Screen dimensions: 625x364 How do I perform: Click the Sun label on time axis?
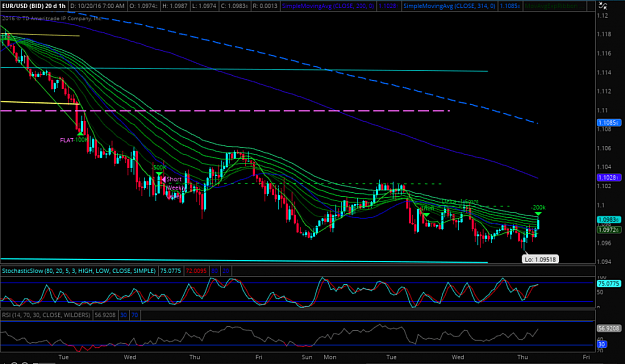click(x=307, y=357)
